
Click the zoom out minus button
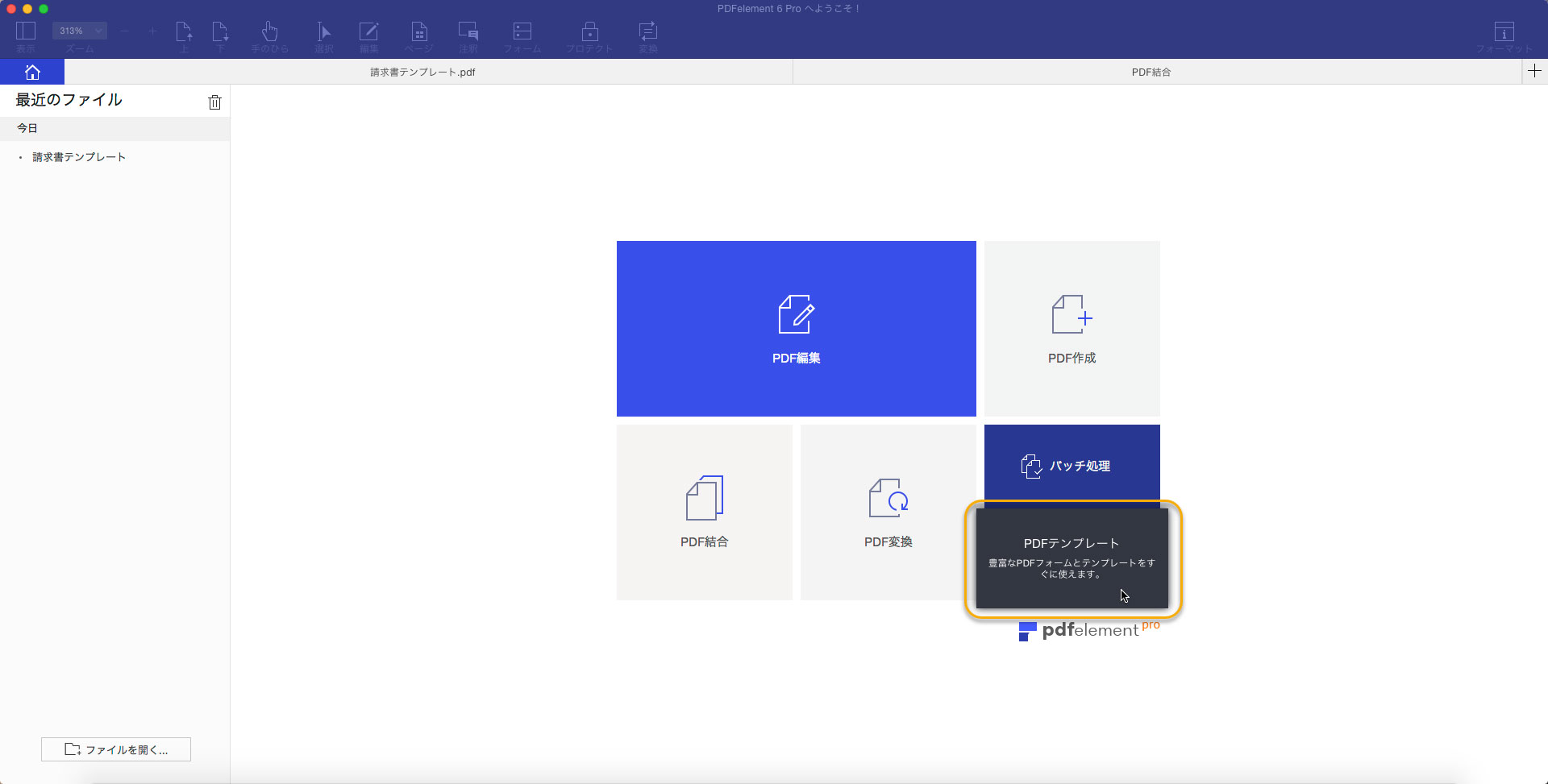pyautogui.click(x=124, y=31)
